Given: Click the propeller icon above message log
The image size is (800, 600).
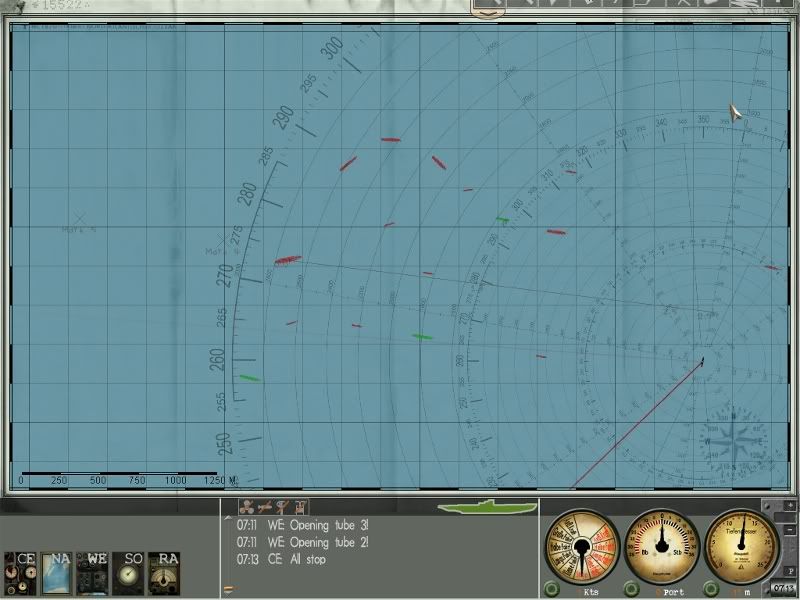Looking at the screenshot, I should pyautogui.click(x=247, y=508).
